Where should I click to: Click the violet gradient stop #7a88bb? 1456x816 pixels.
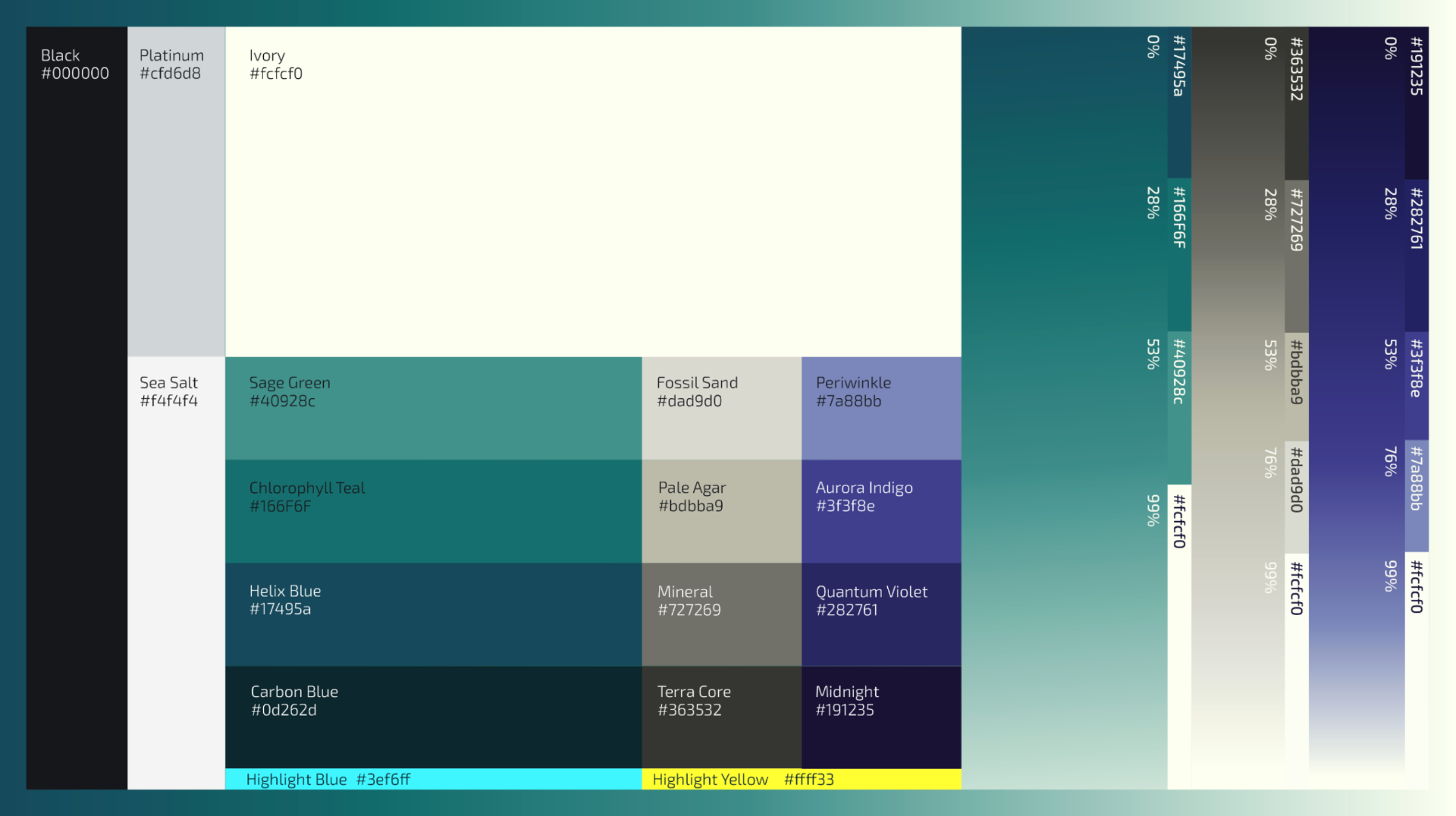coord(1417,496)
